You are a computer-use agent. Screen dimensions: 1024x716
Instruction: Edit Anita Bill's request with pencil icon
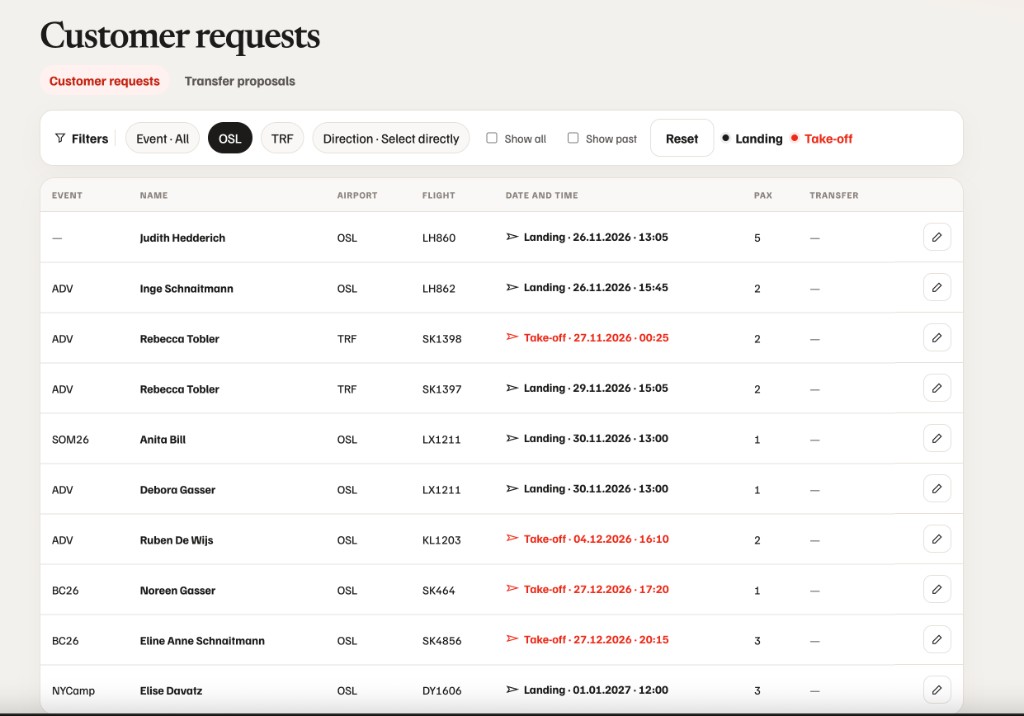pos(936,438)
